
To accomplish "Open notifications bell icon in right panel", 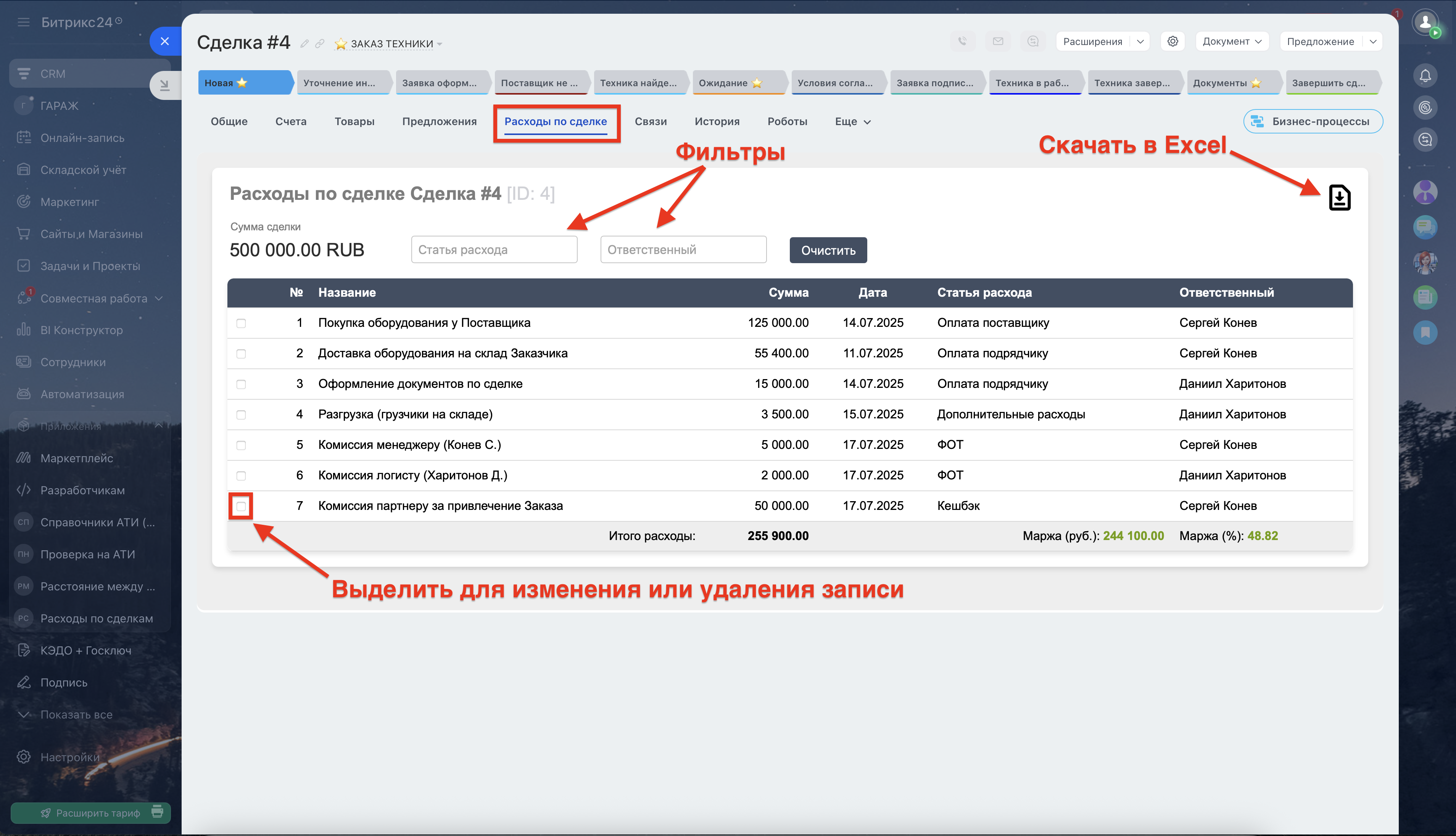I will [x=1425, y=76].
